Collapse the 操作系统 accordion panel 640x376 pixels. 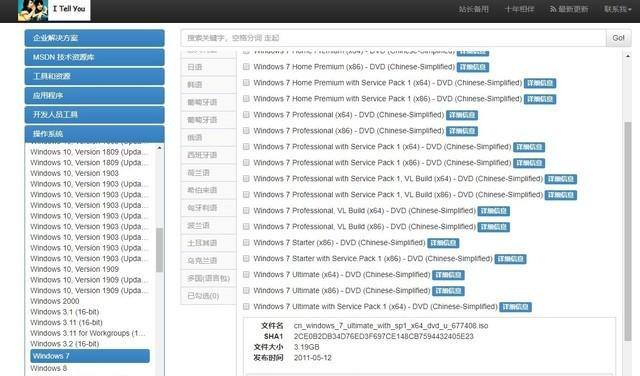click(94, 134)
